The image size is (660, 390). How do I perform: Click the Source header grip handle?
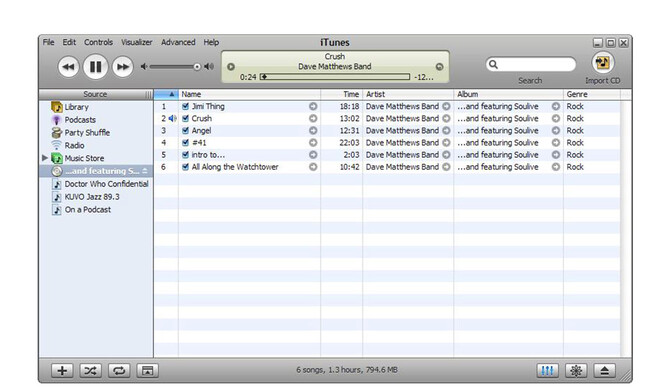pyautogui.click(x=148, y=94)
